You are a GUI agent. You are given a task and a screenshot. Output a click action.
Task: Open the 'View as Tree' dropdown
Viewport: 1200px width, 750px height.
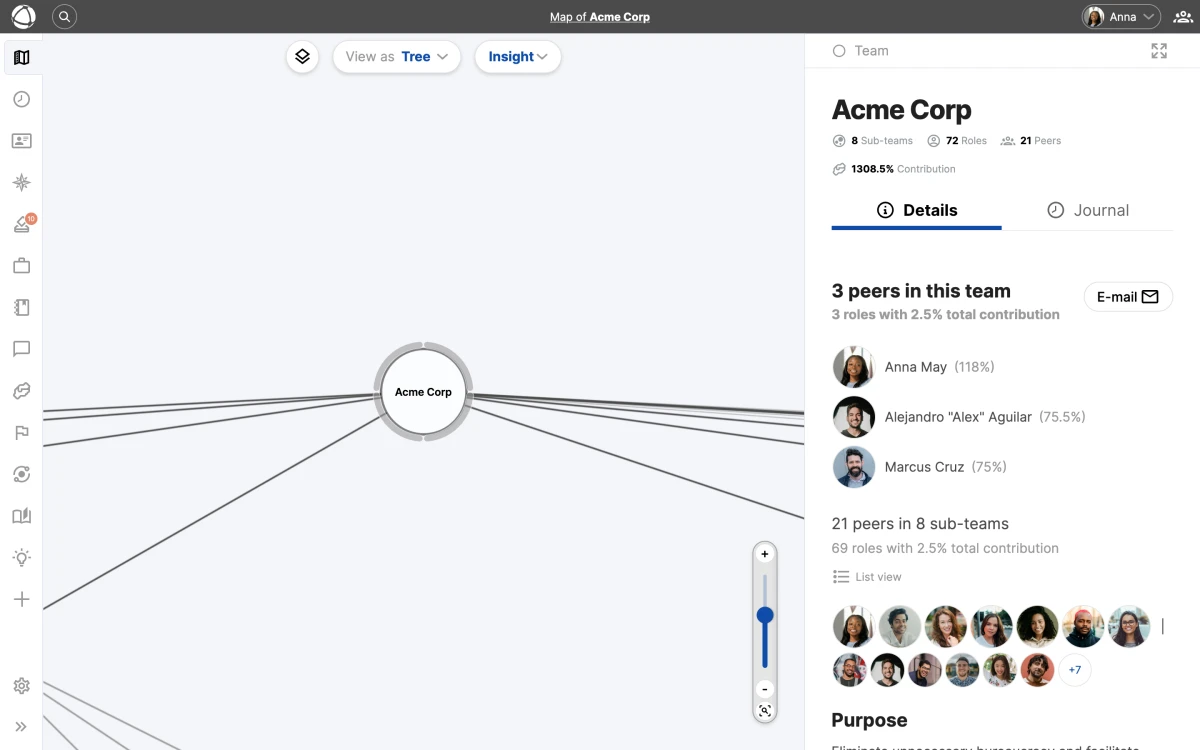tap(396, 57)
